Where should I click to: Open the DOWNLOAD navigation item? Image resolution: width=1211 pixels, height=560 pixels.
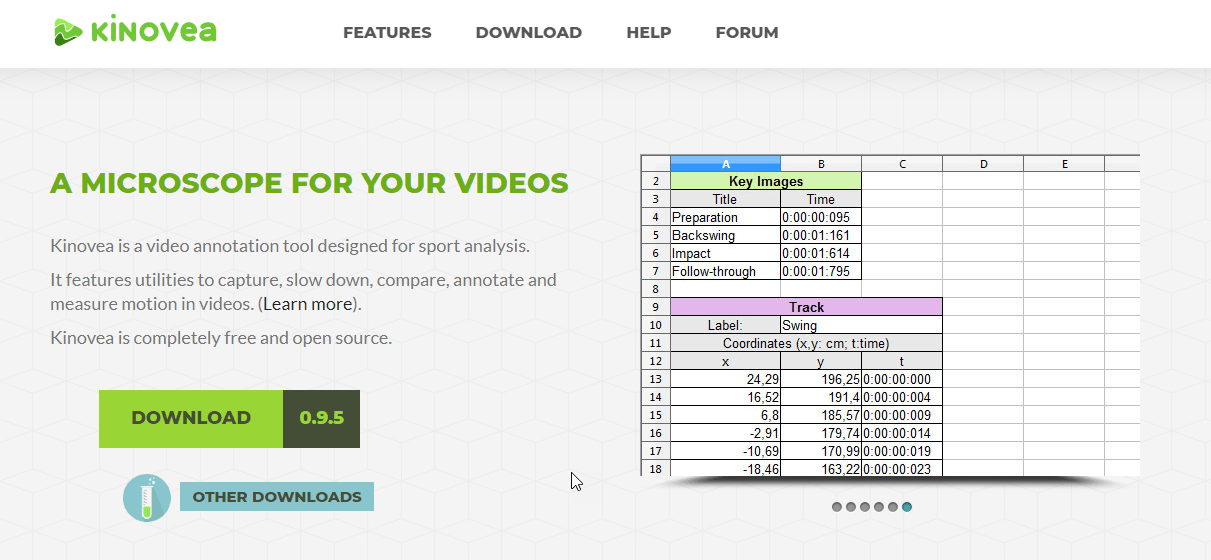pyautogui.click(x=529, y=32)
